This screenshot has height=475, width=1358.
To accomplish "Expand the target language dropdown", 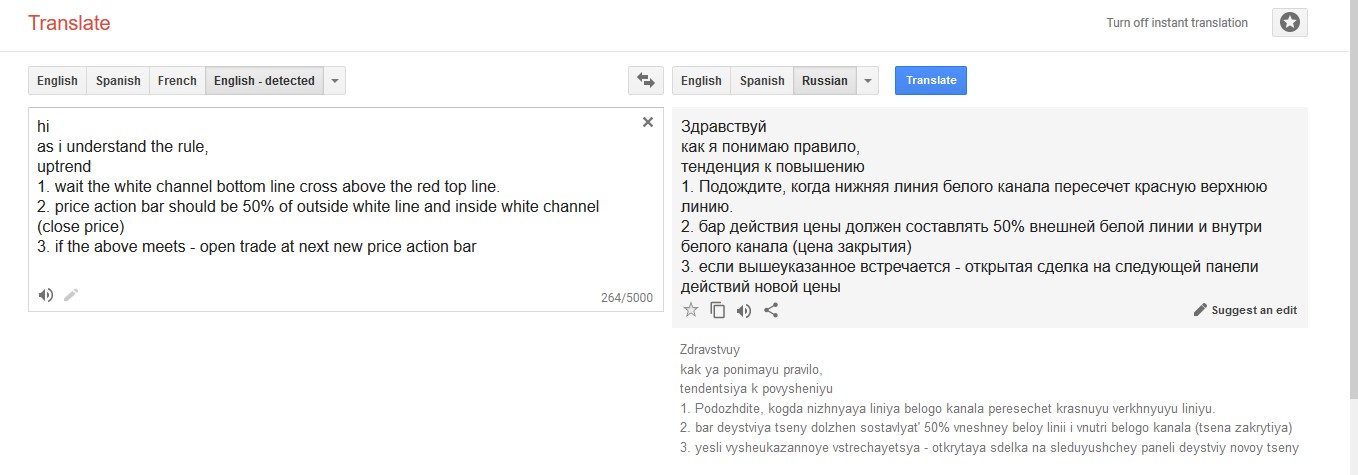I will [868, 81].
